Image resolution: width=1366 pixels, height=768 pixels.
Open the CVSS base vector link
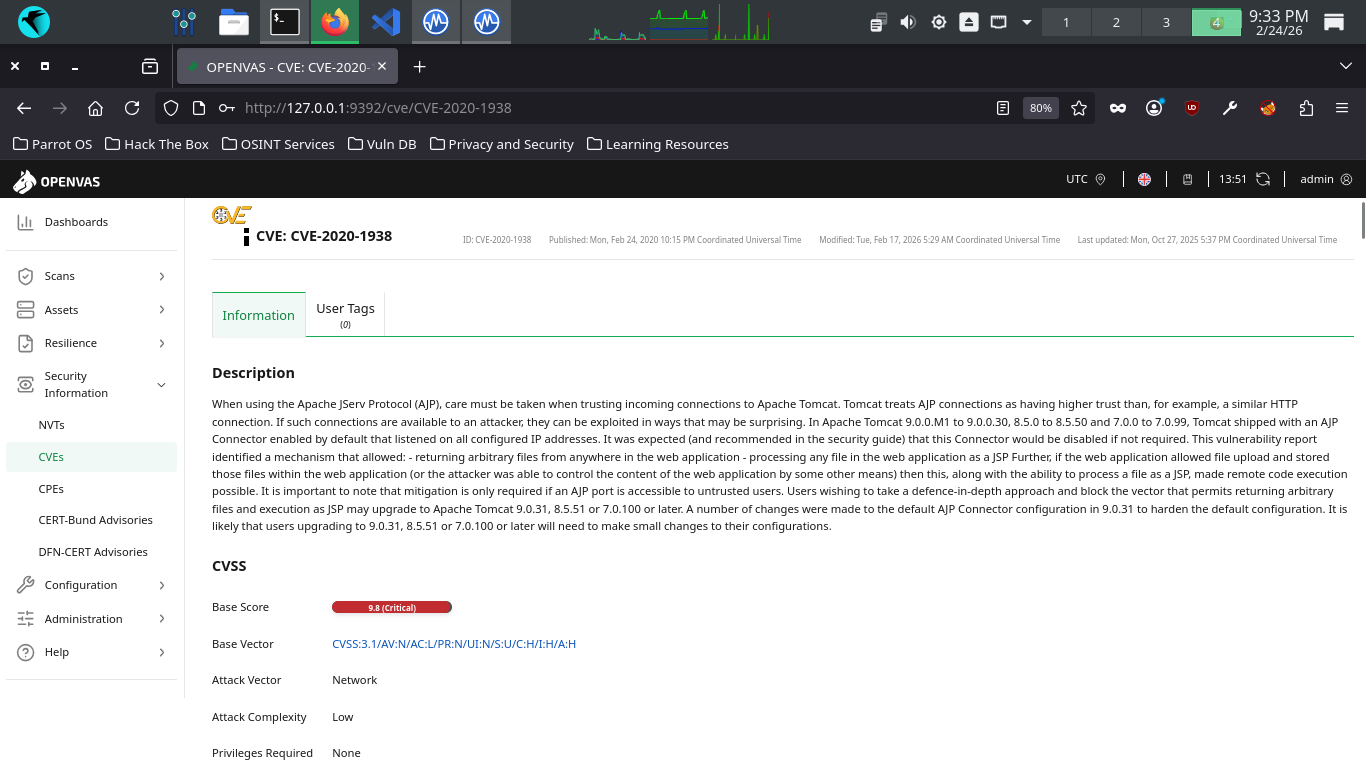(454, 644)
